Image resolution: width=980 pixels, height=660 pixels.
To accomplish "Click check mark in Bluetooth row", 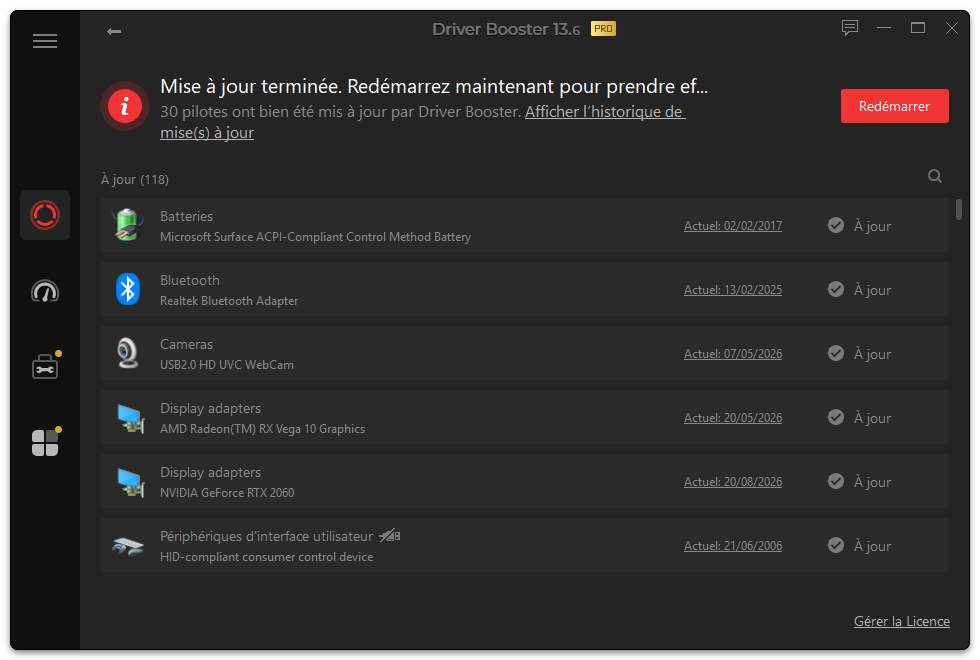I will (836, 289).
